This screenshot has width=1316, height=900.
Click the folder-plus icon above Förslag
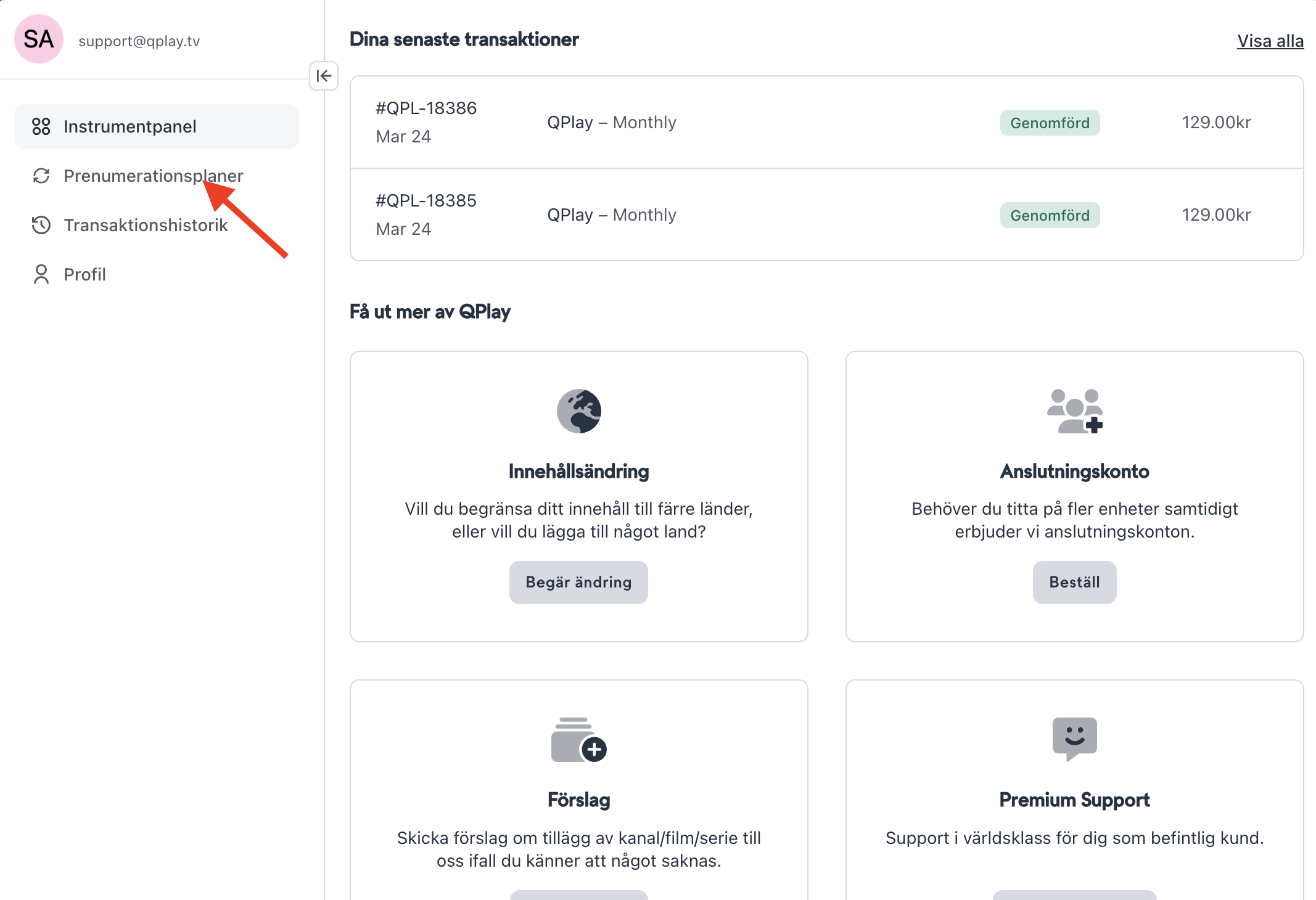[578, 740]
